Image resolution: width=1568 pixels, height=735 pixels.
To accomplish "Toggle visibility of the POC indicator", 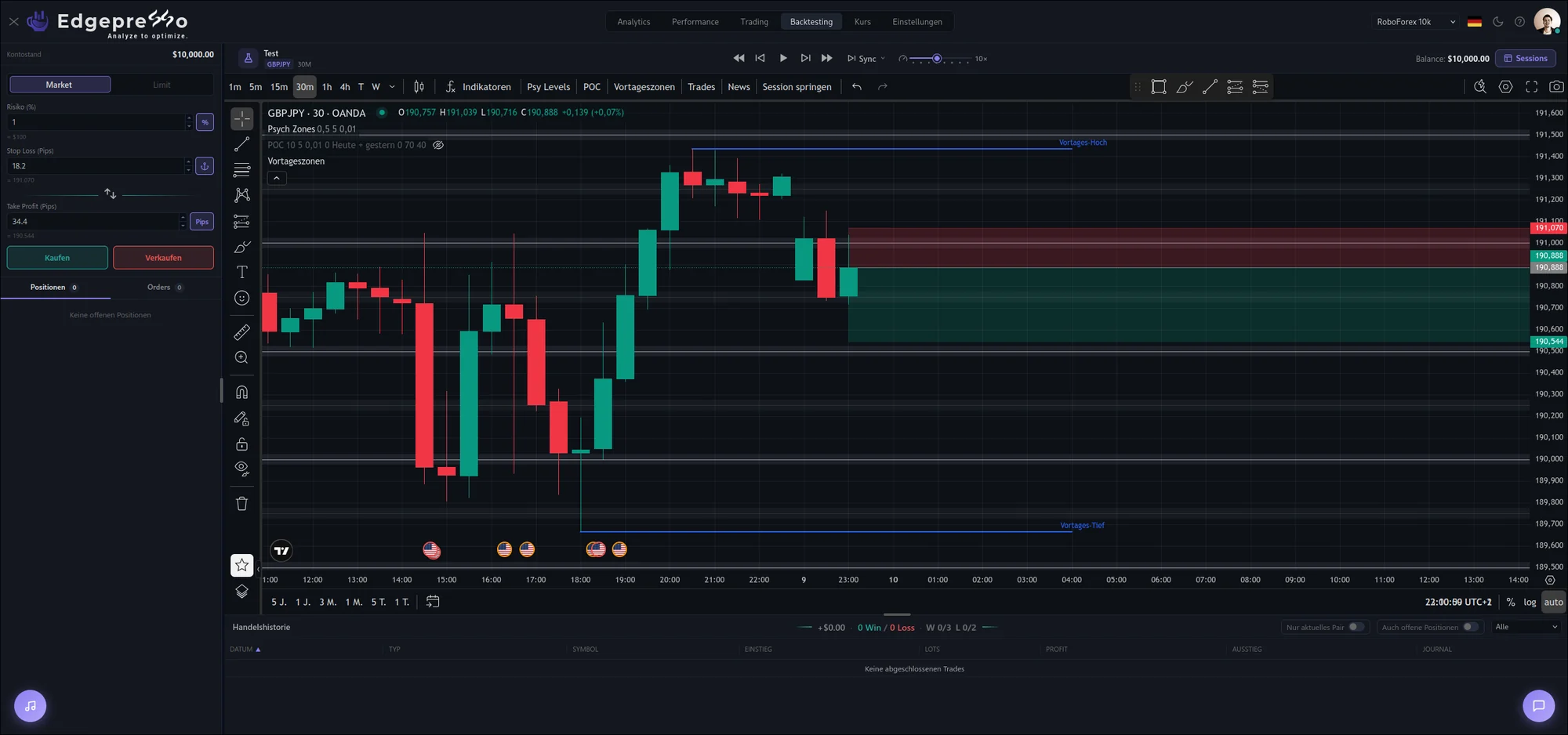I will (438, 145).
